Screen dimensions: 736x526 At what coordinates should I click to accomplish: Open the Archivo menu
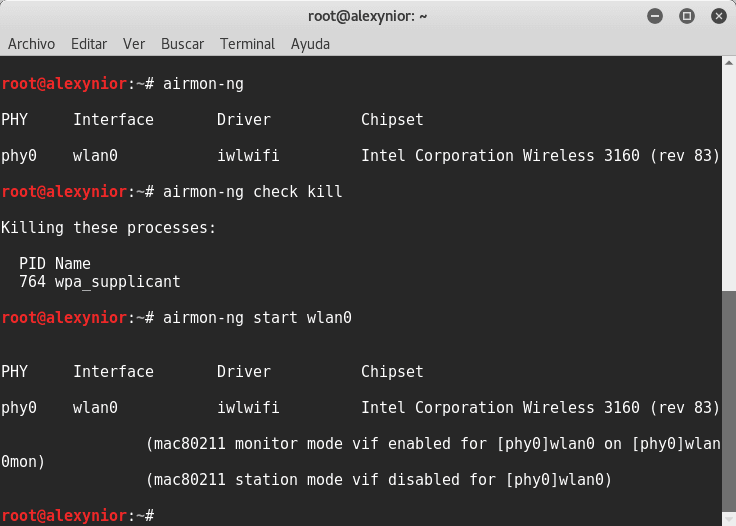pyautogui.click(x=31, y=44)
